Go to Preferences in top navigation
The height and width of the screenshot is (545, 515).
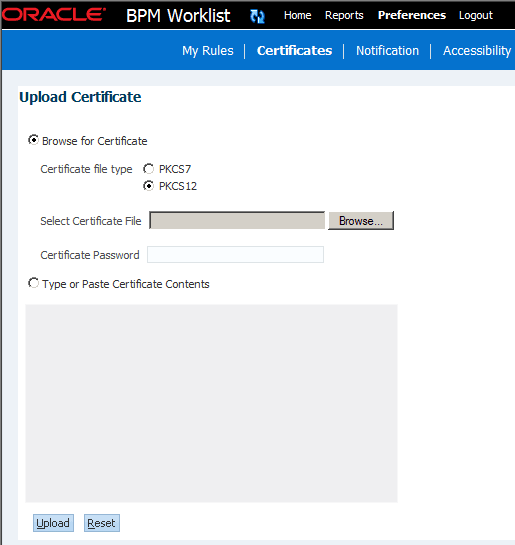[x=412, y=15]
